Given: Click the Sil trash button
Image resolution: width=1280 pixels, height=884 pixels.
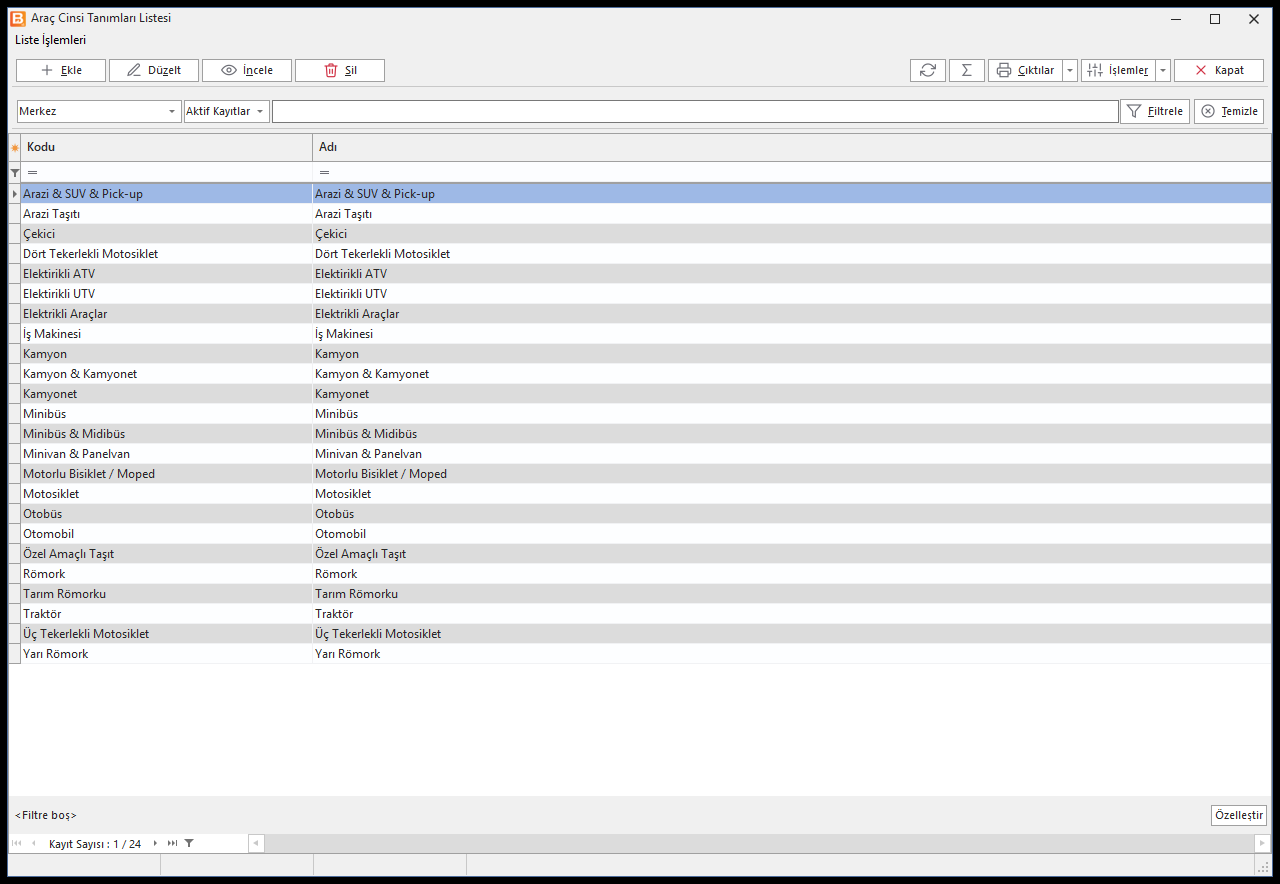Looking at the screenshot, I should [340, 70].
